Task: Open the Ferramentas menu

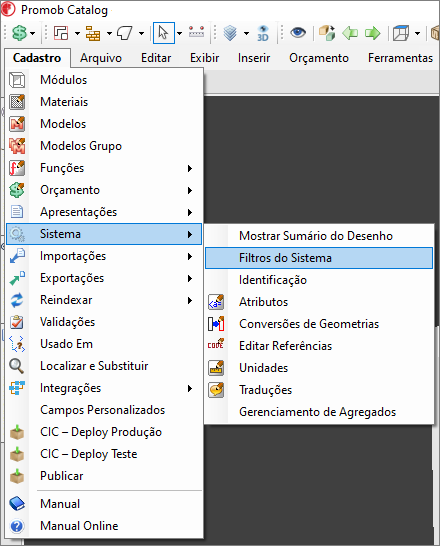Action: pyautogui.click(x=400, y=58)
